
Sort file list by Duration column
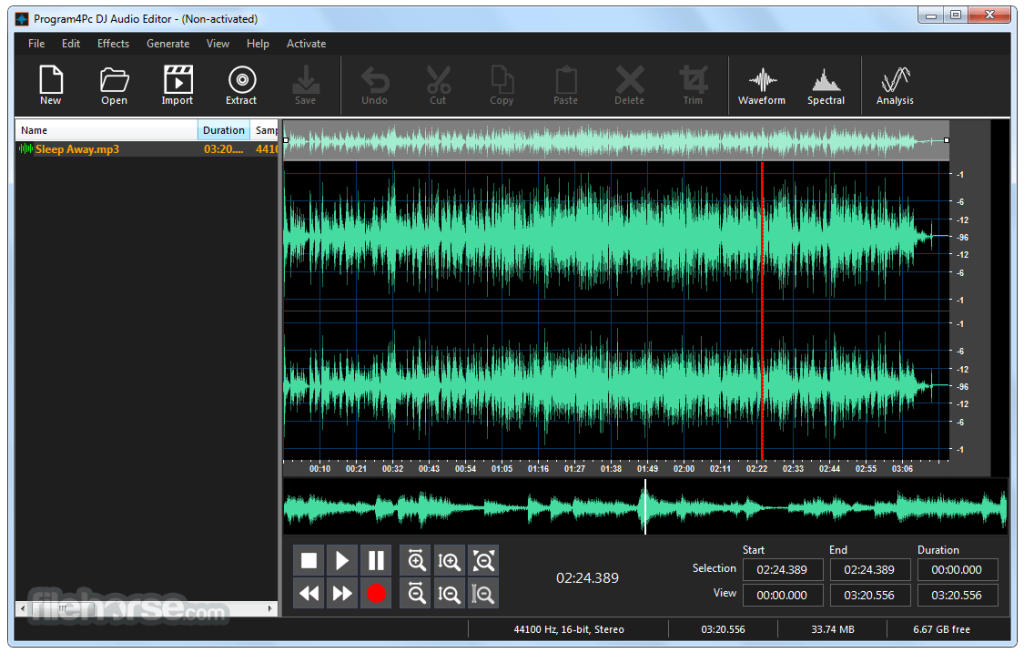pos(224,130)
